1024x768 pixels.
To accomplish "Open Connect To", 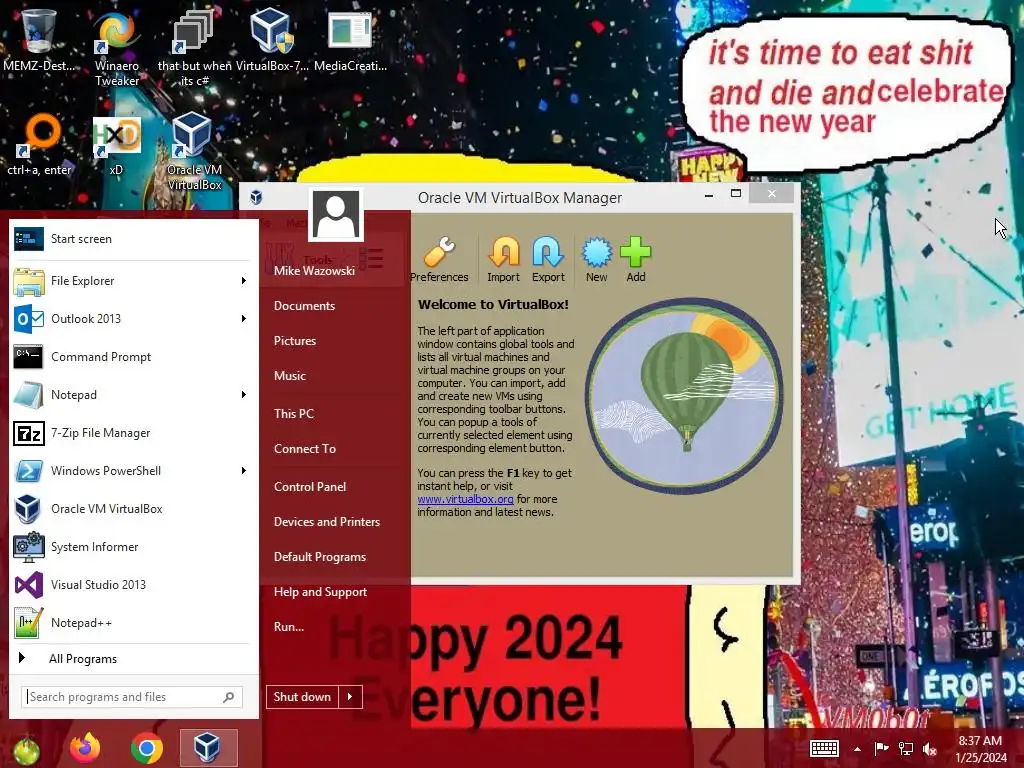I will (305, 449).
